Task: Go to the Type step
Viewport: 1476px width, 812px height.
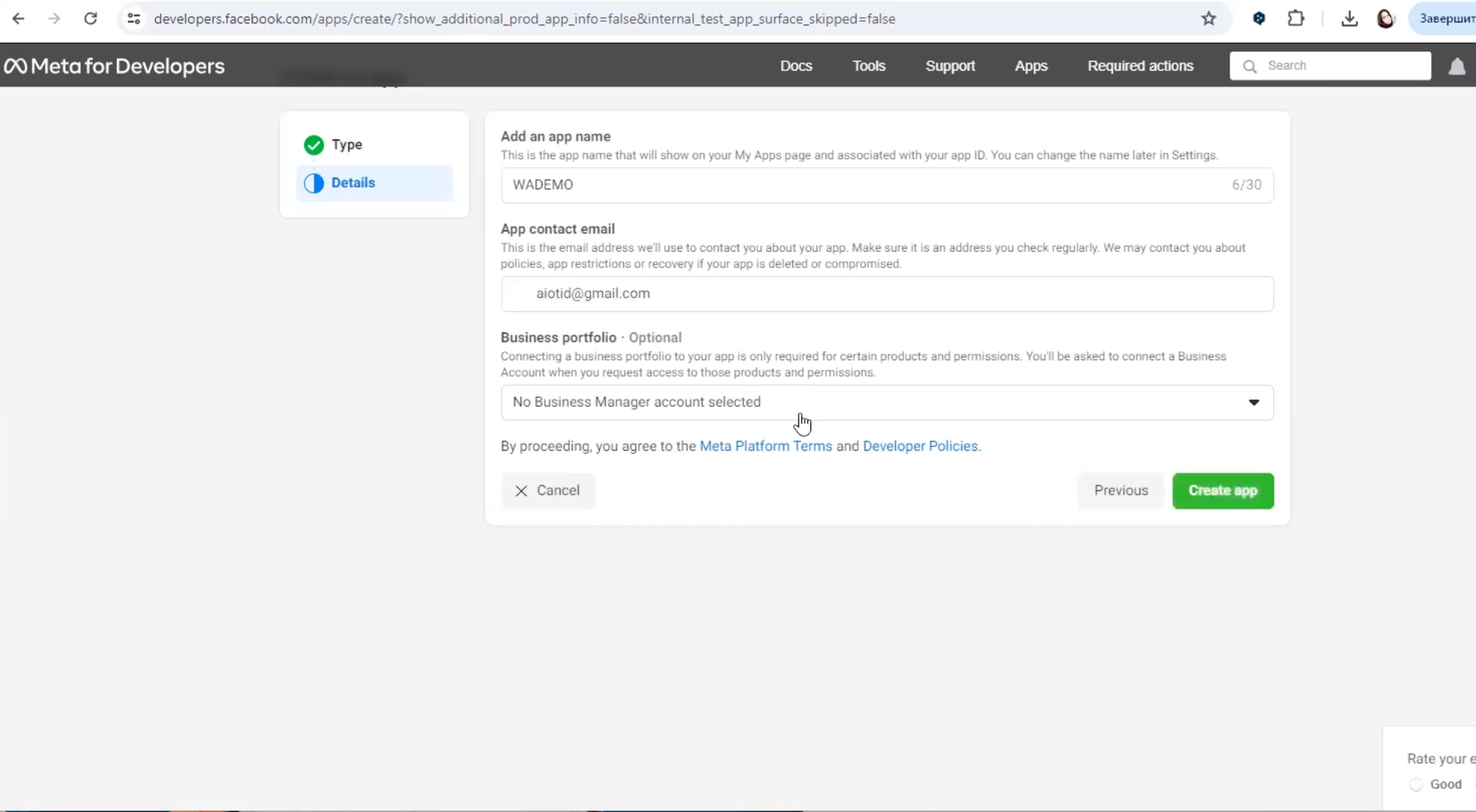Action: point(347,145)
